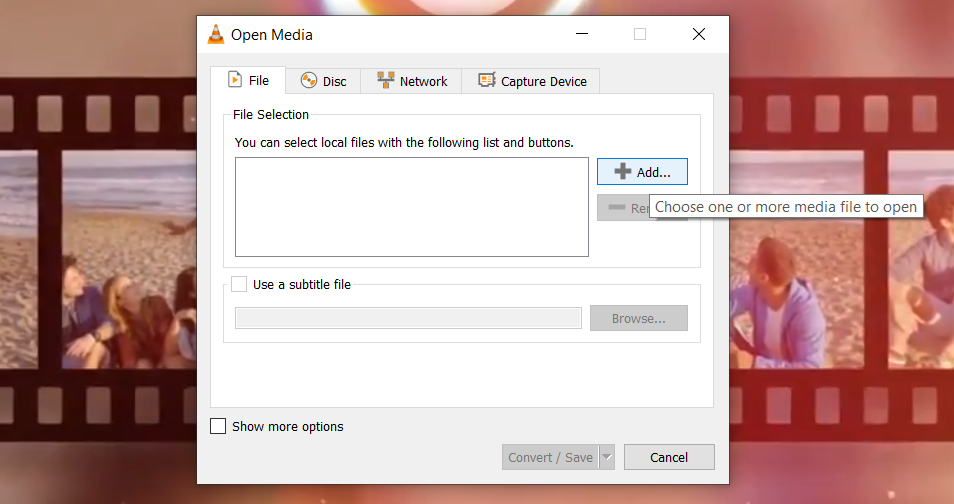Minimize the Open Media window

[x=581, y=34]
